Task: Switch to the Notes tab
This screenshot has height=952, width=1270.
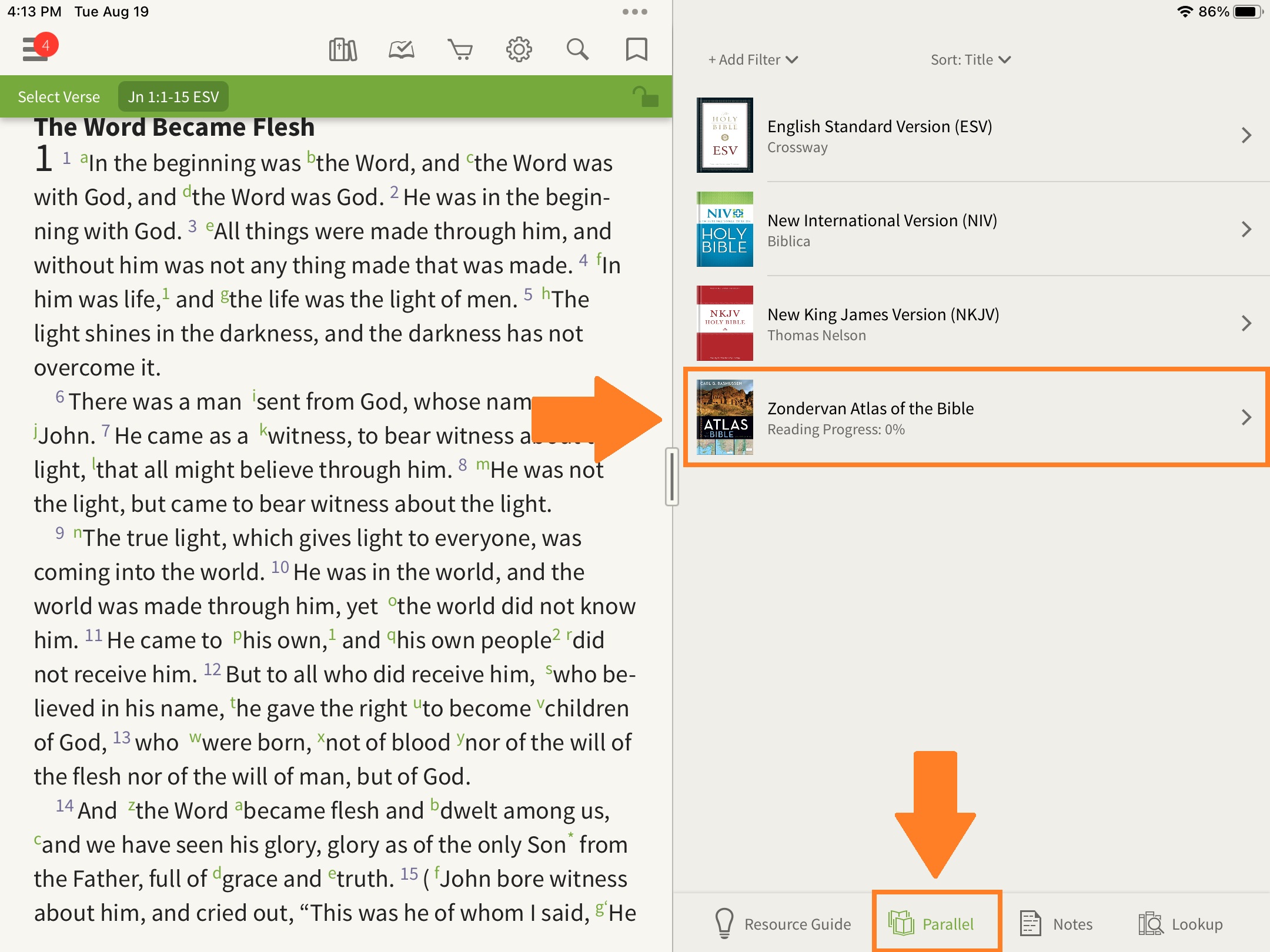Action: [x=1057, y=924]
